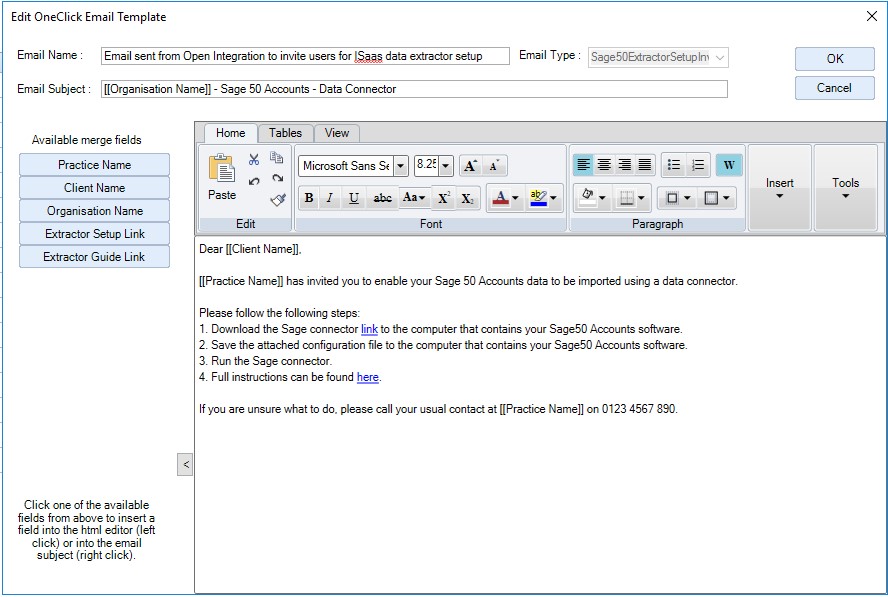The image size is (888, 597).
Task: Switch to the Home tab
Action: (230, 133)
